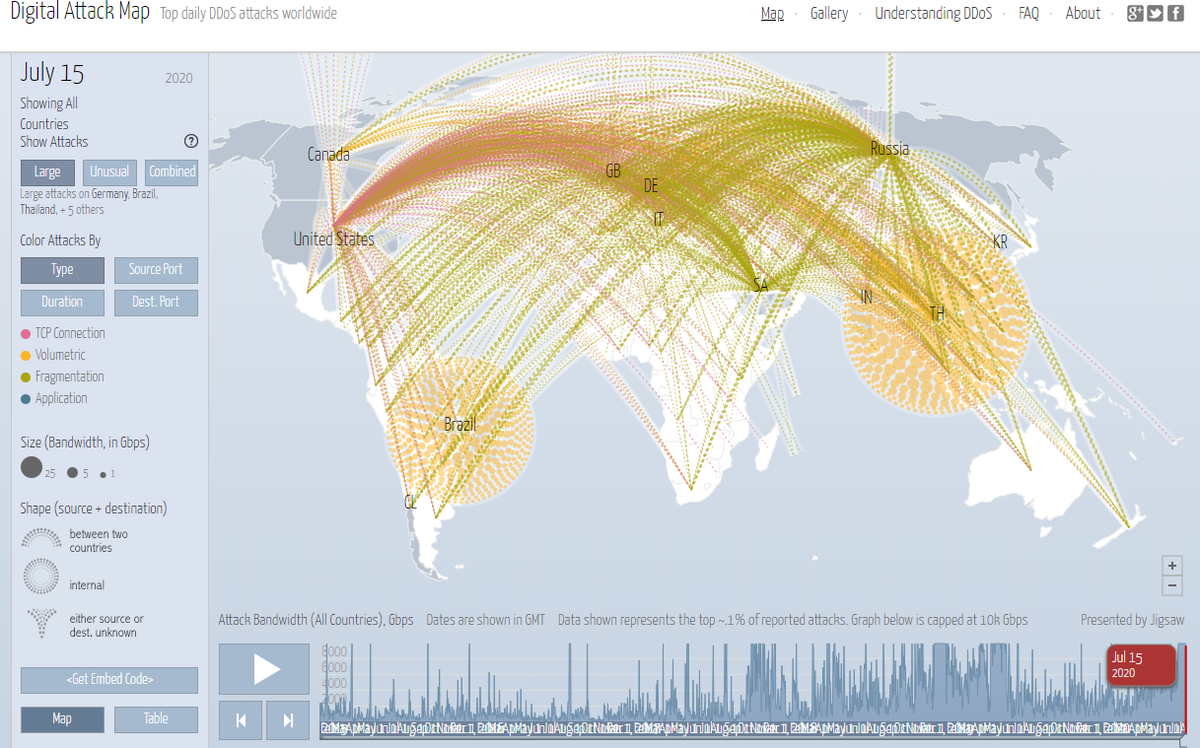Select the Brazil label on map
The width and height of the screenshot is (1200, 748).
click(x=459, y=425)
